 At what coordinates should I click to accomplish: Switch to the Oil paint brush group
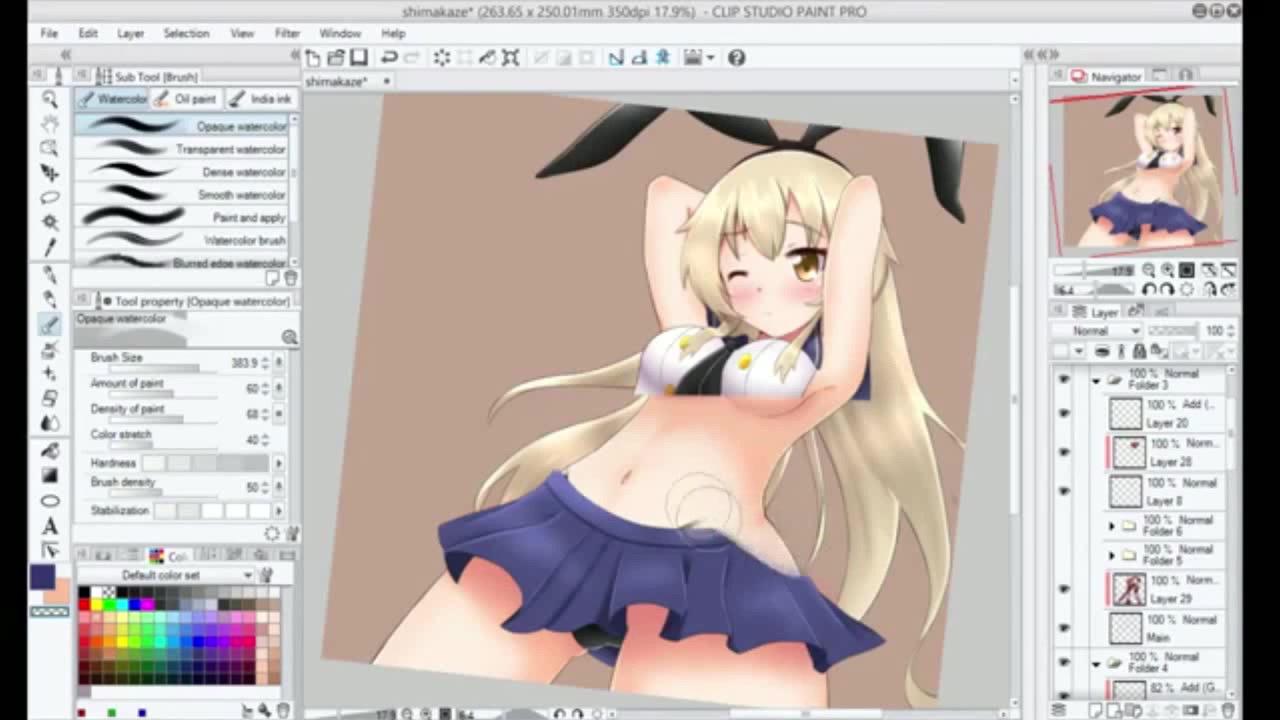[186, 99]
